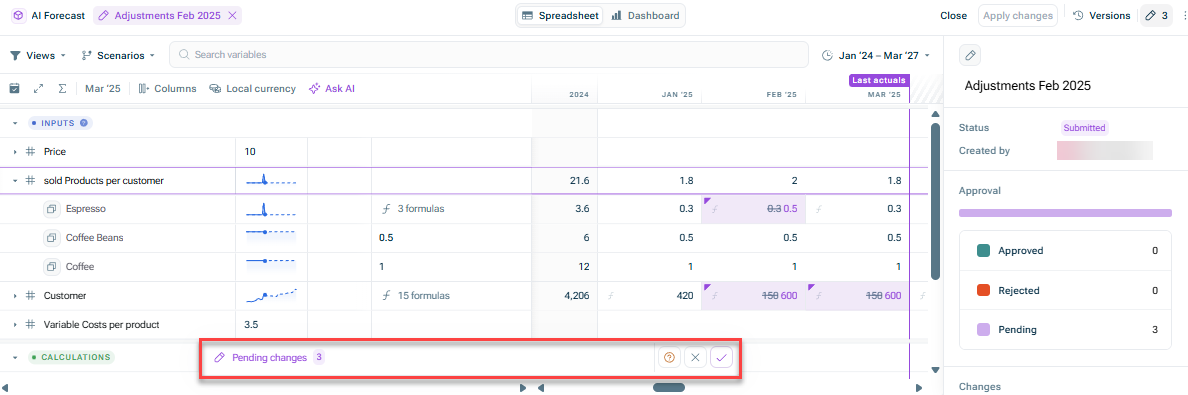The width and height of the screenshot is (1188, 395).
Task: Click the calendar check icon in toolbar
Action: coord(14,88)
